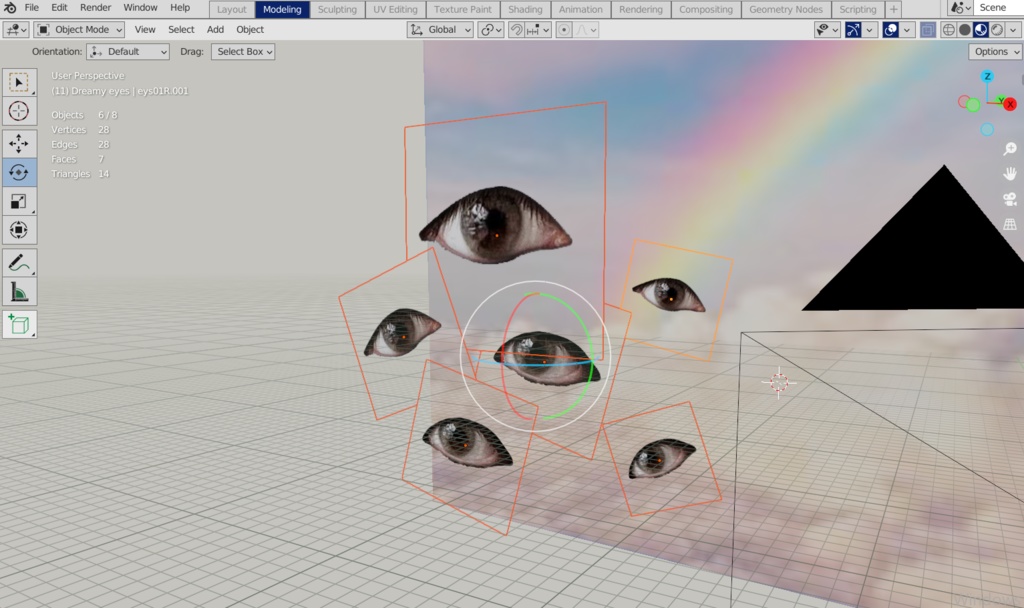Toggle proportional editing
This screenshot has height=608, width=1024.
564,29
